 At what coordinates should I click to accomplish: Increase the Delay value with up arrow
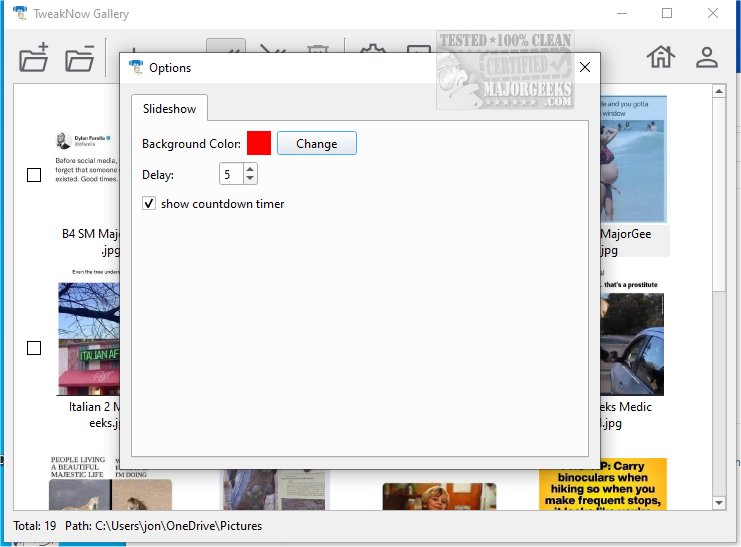(250, 169)
